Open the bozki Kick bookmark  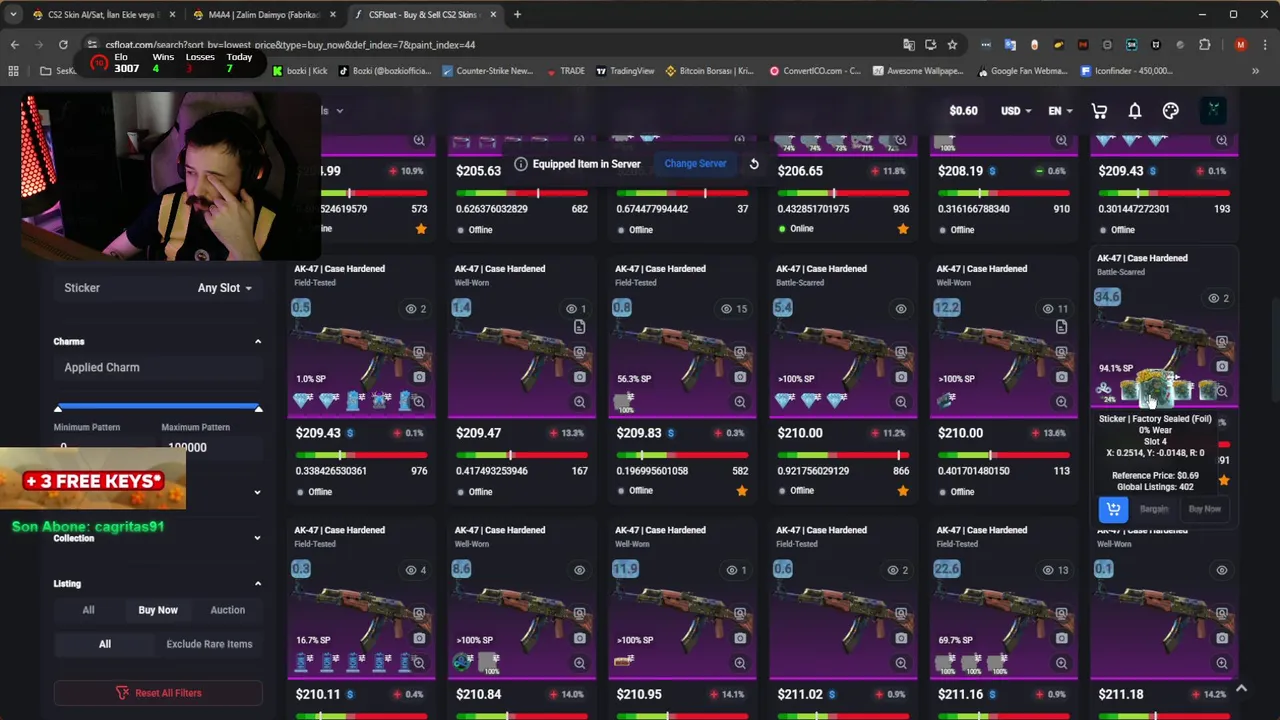(300, 71)
